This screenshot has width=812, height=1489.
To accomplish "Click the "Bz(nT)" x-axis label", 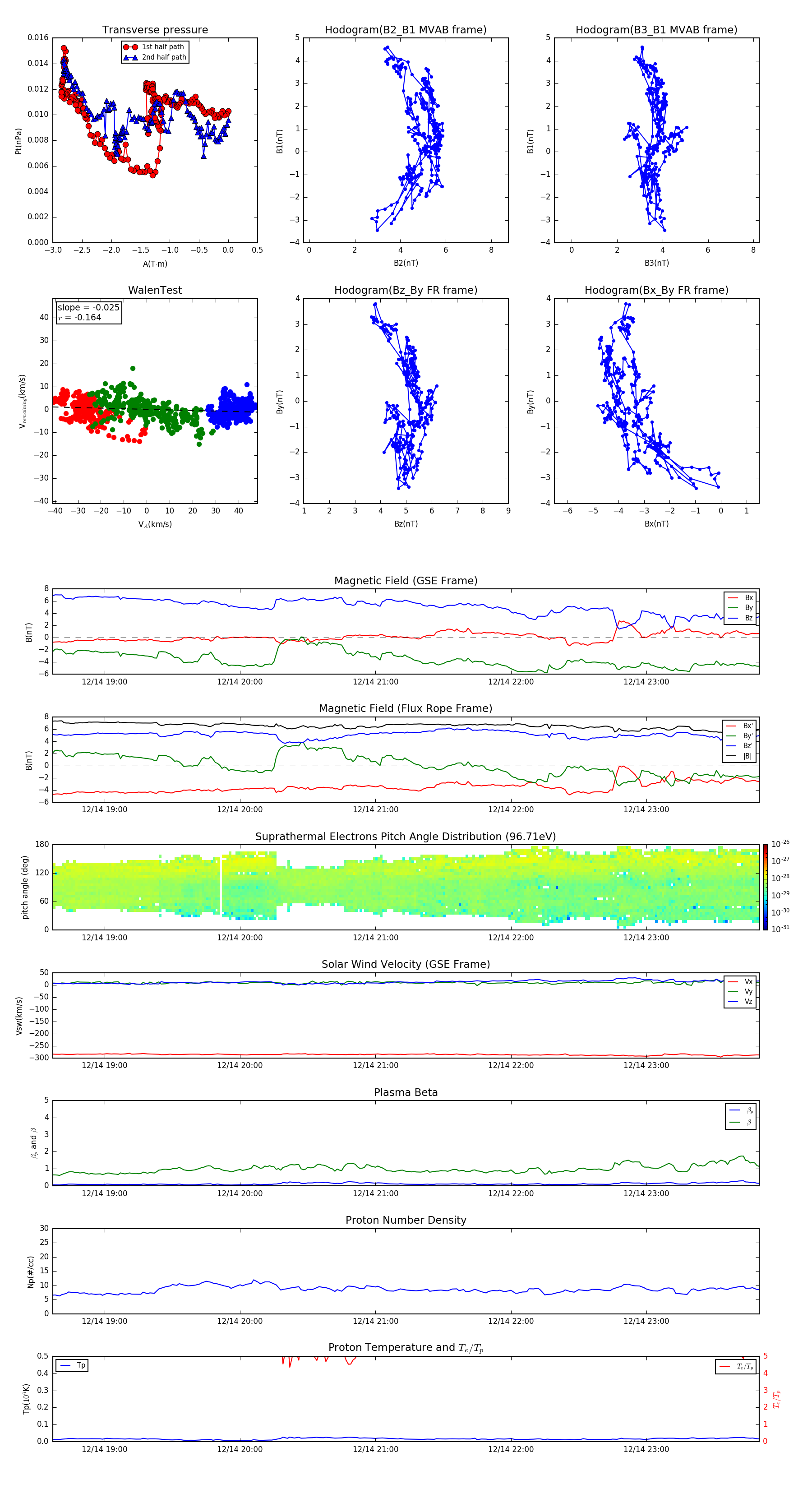I will coord(406,524).
